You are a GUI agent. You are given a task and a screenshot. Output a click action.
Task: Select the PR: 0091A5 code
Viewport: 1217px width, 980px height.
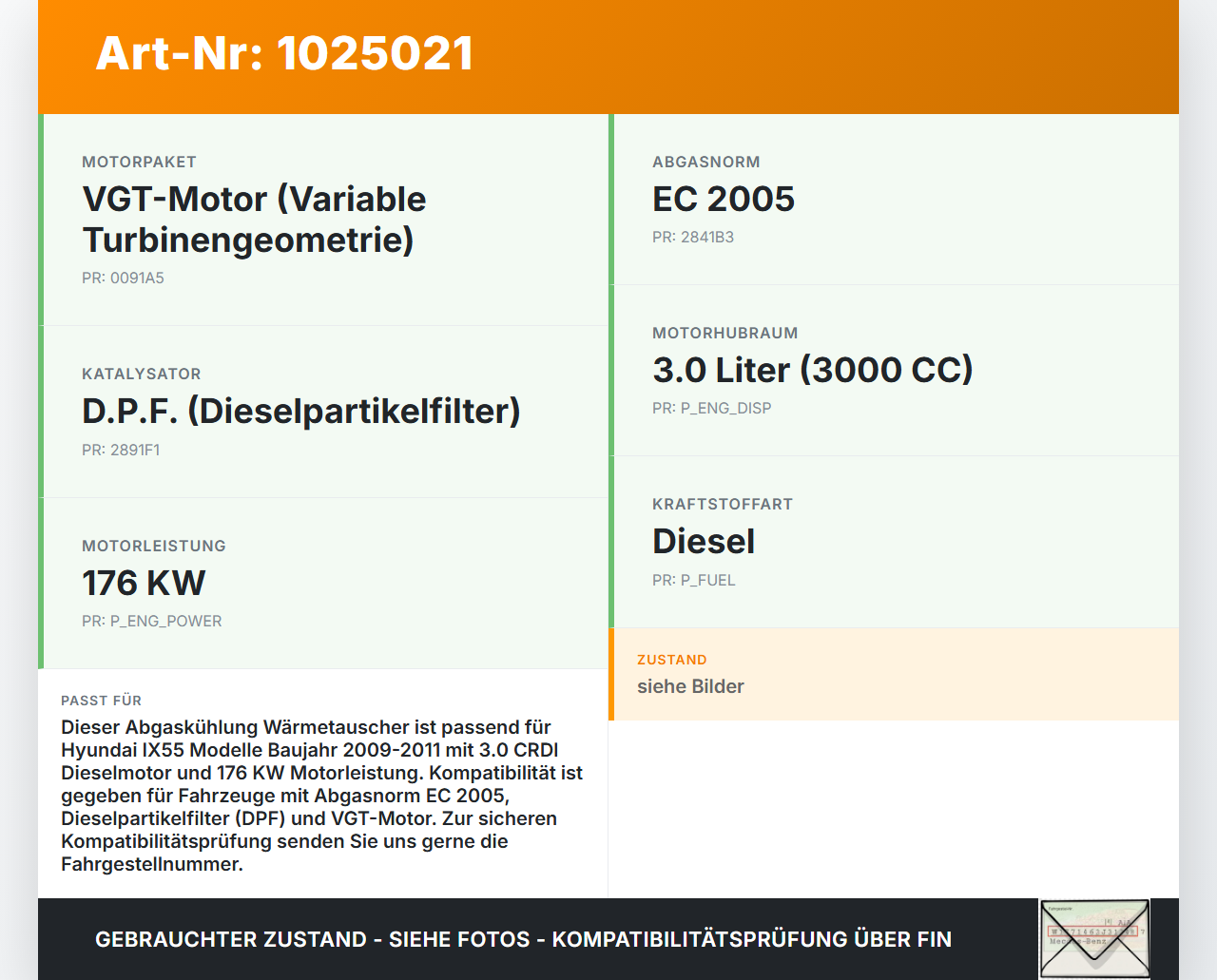click(x=123, y=278)
